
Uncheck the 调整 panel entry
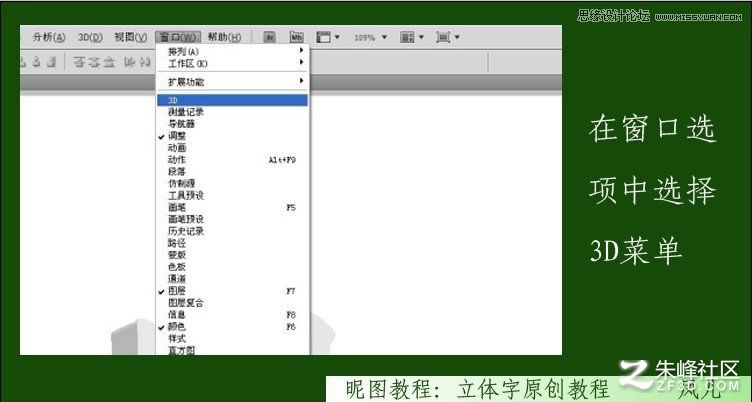[233, 136]
